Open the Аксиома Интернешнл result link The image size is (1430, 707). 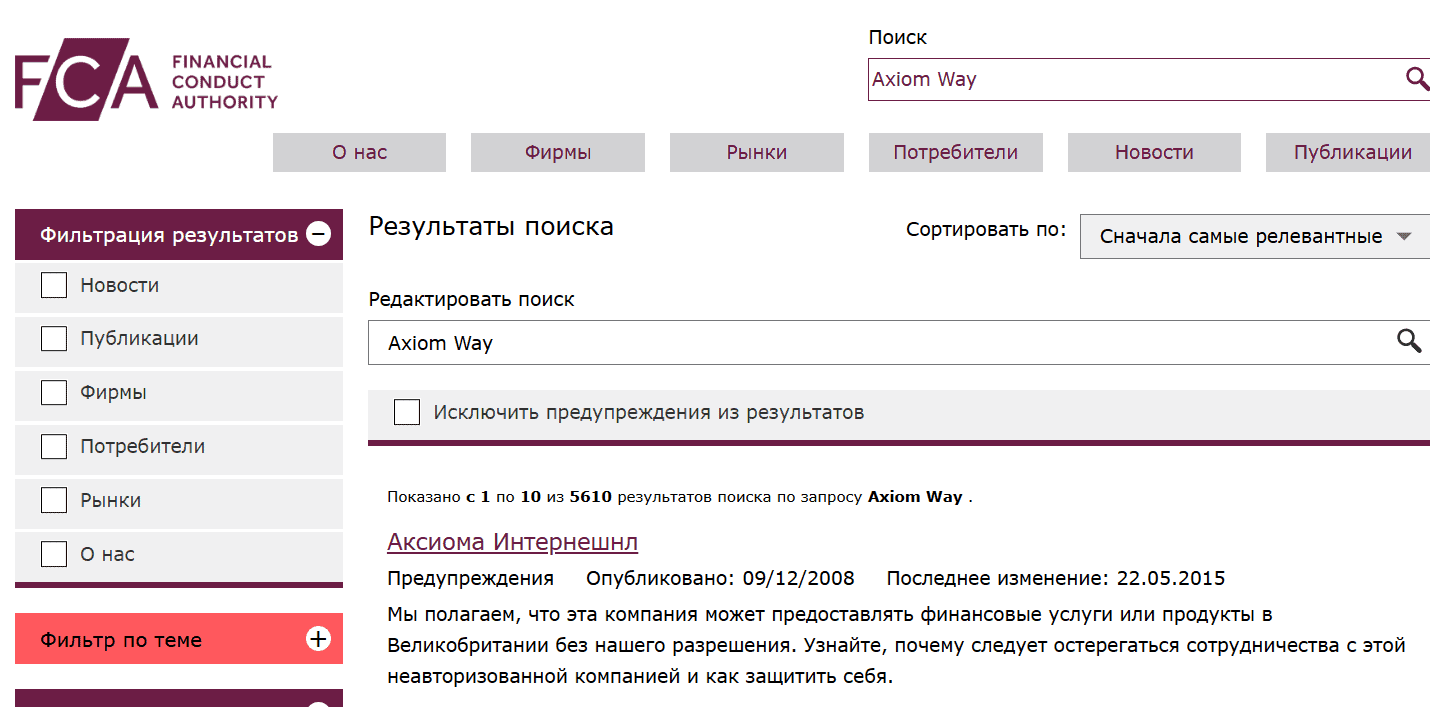coord(512,542)
